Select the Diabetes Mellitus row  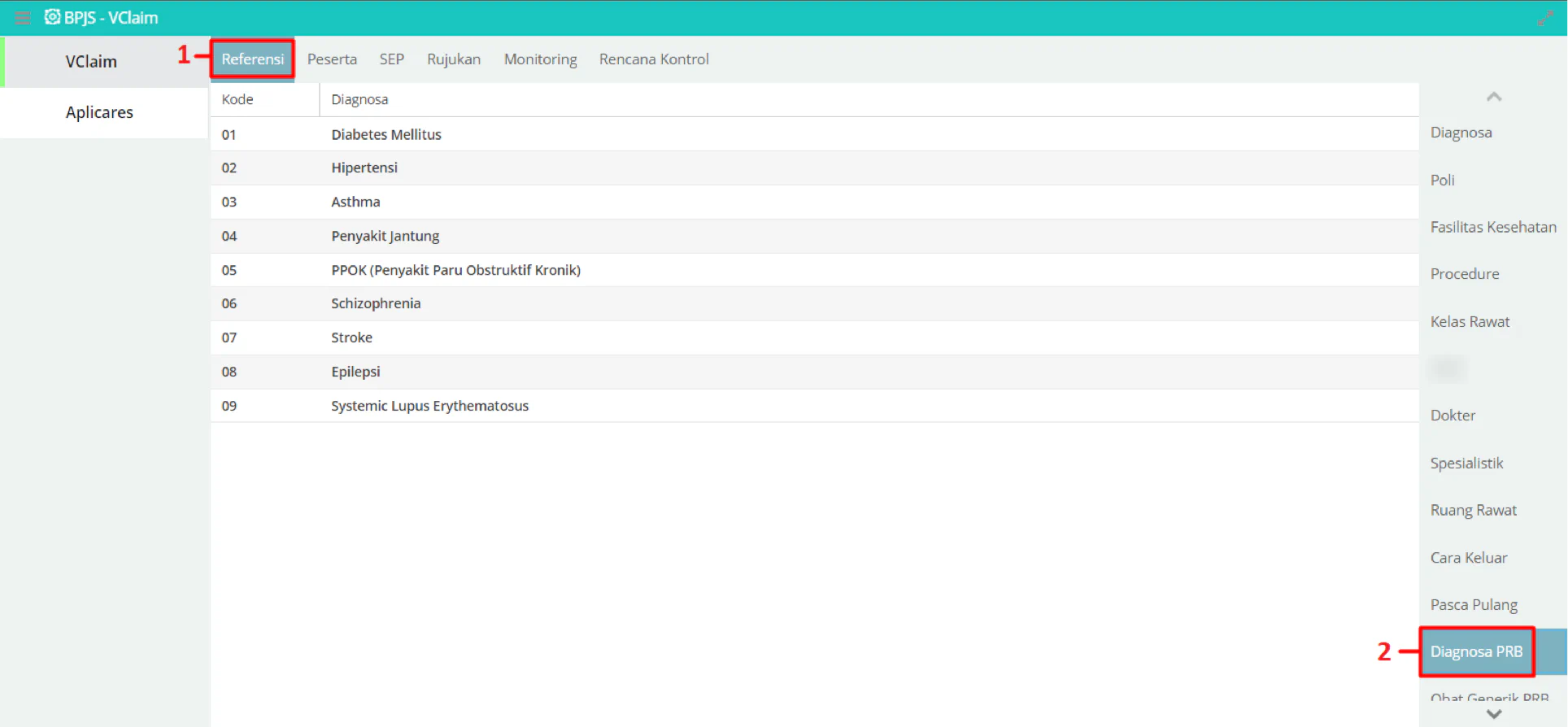pos(815,134)
